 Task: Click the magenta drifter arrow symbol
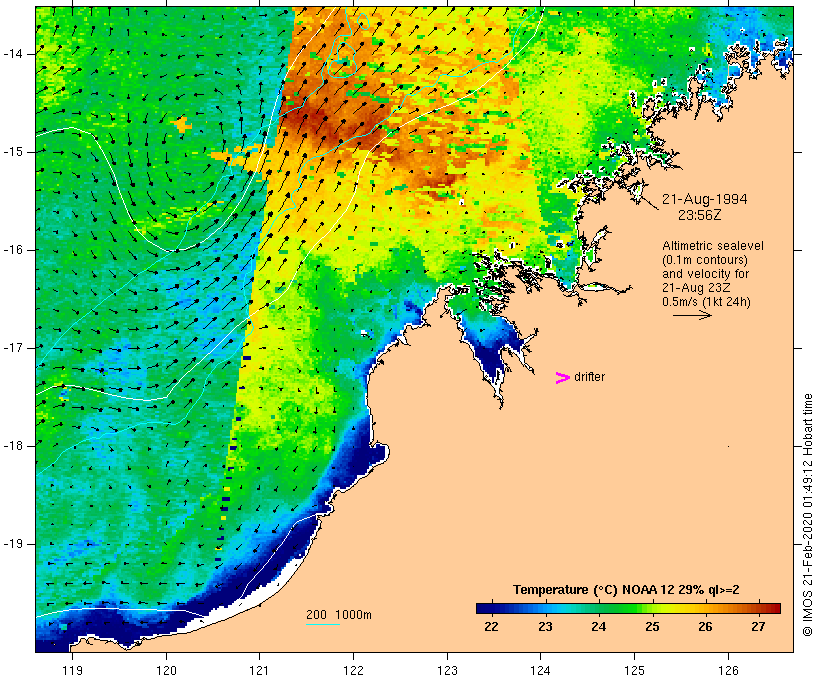tap(562, 378)
